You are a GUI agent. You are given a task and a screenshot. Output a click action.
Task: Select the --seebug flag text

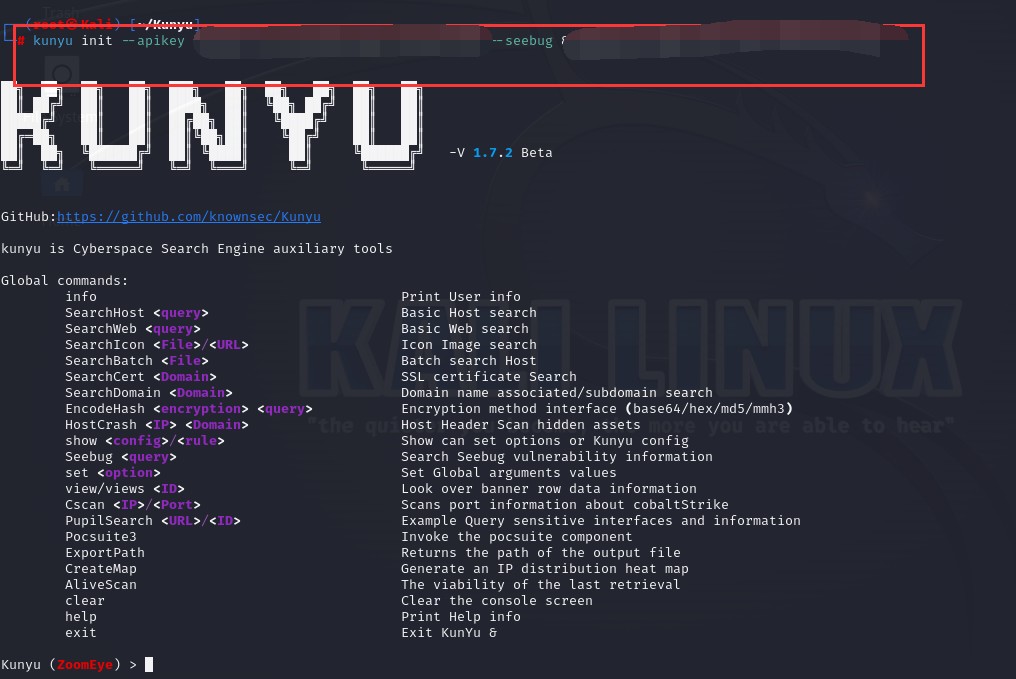pyautogui.click(x=521, y=40)
